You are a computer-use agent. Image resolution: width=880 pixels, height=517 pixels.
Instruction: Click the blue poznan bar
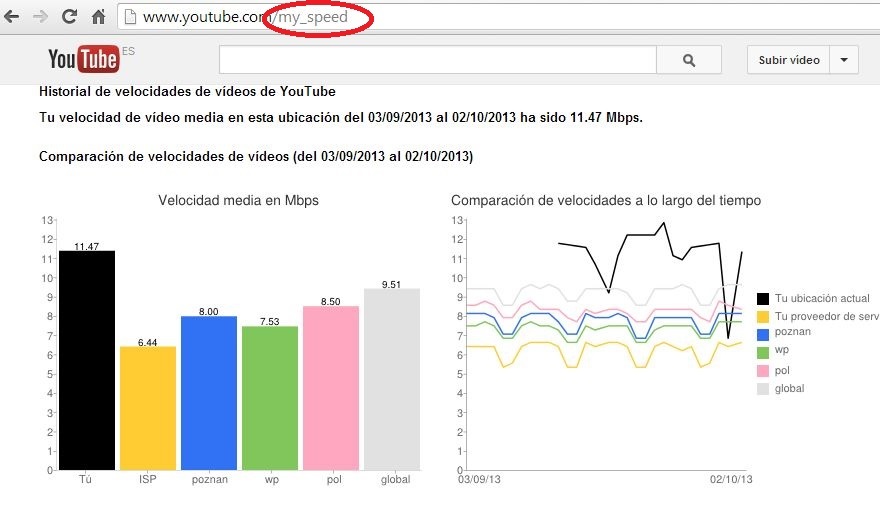[209, 393]
